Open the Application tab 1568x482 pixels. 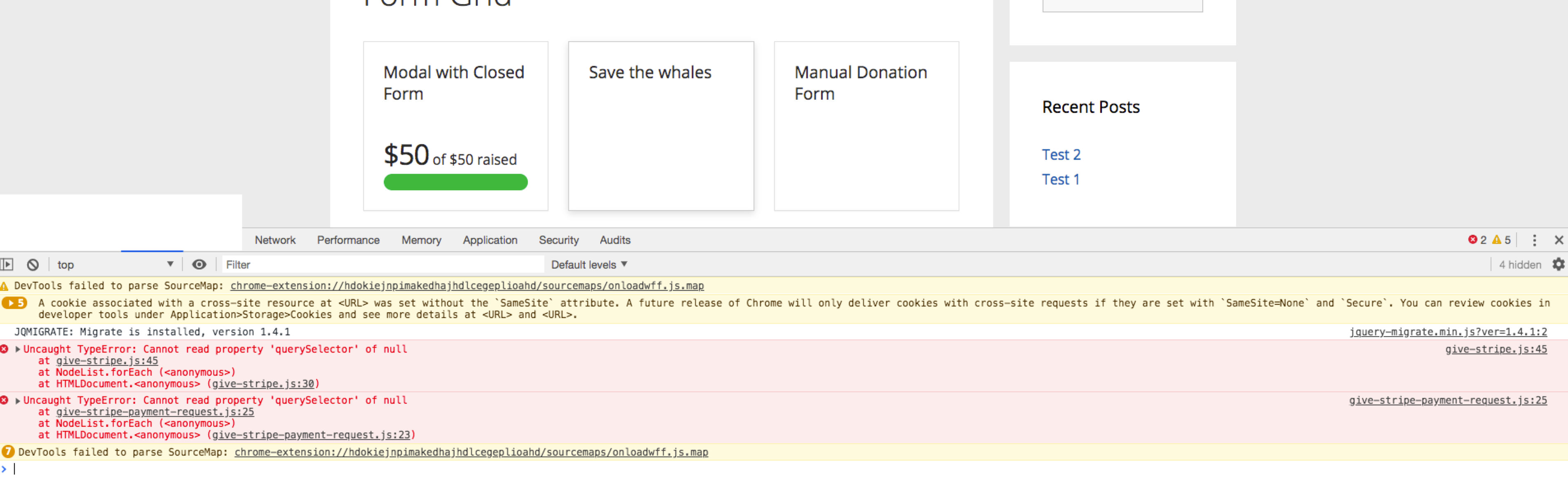point(490,240)
